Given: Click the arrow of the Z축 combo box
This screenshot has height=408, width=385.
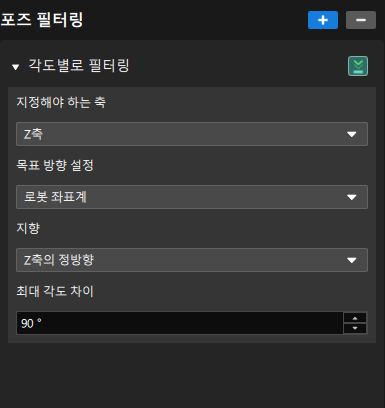Looking at the screenshot, I should pyautogui.click(x=351, y=134).
